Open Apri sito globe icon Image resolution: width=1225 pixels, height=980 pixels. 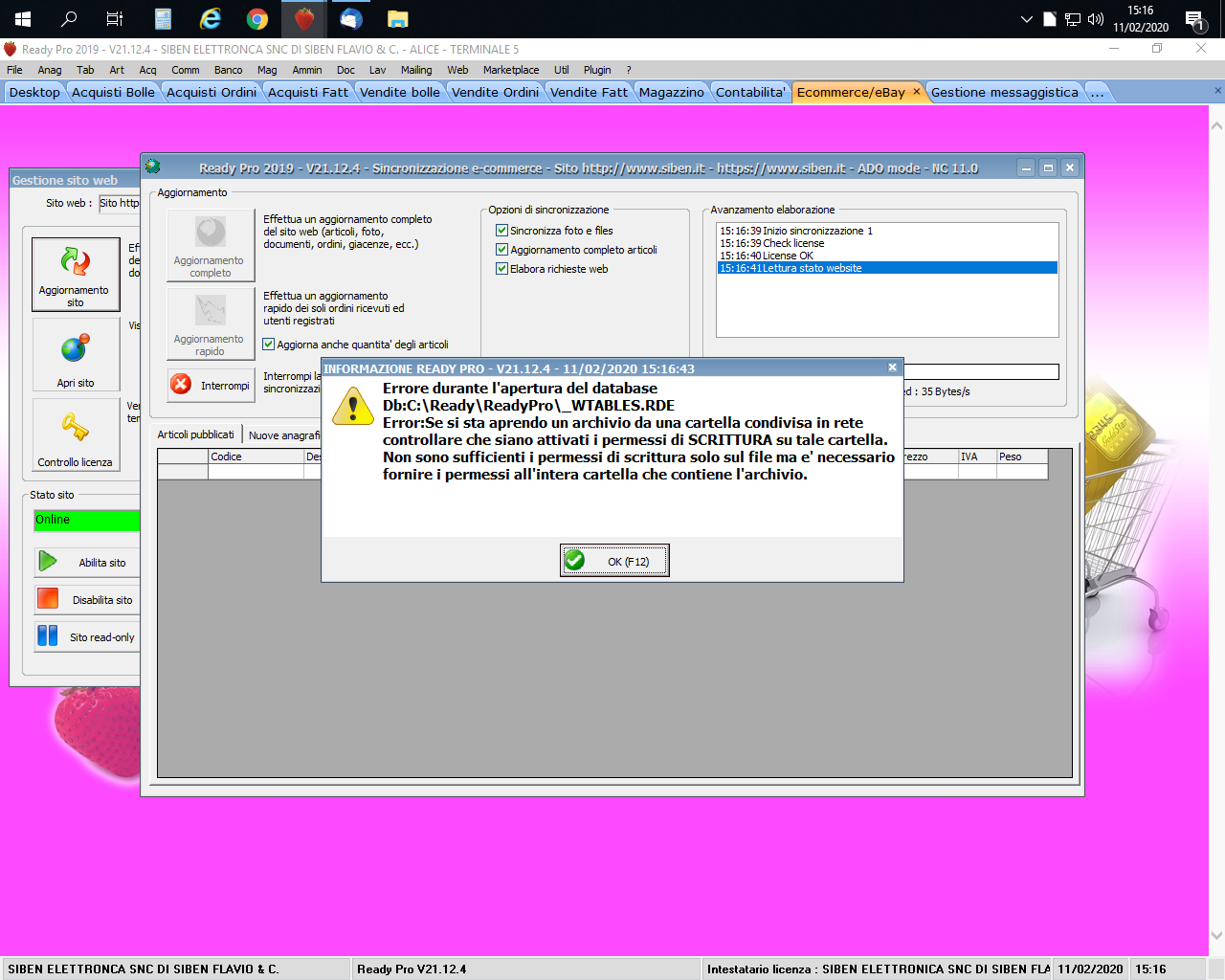(x=76, y=354)
